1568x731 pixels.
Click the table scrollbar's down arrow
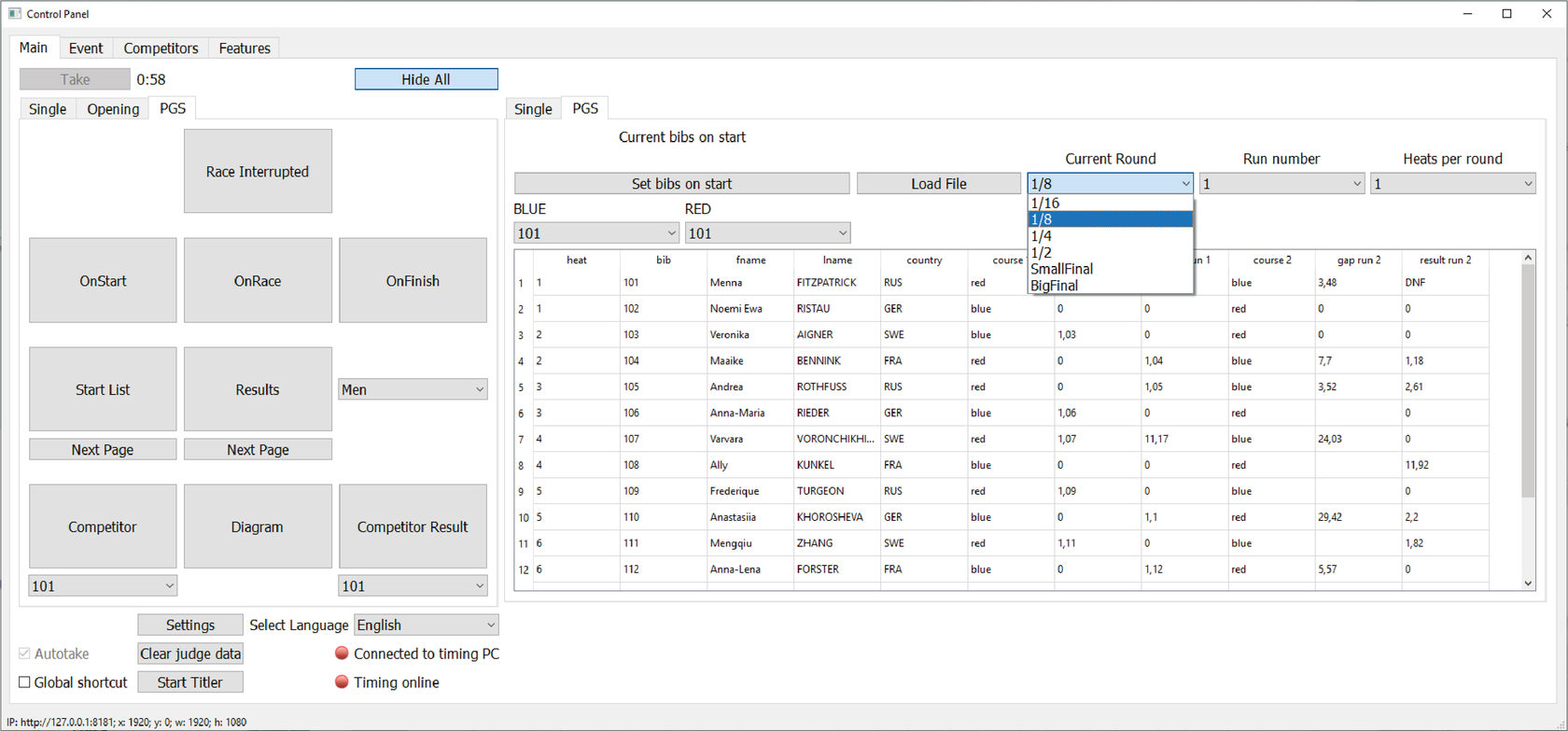coord(1528,583)
